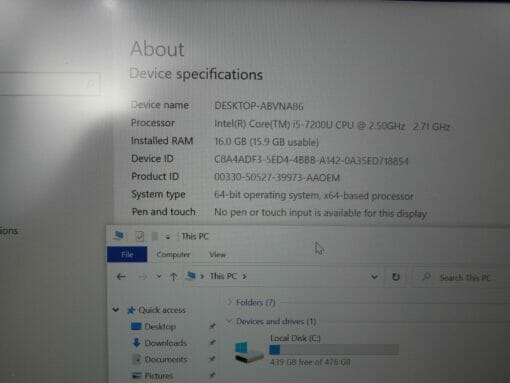Select the Local Disk (C:) drive icon
The width and height of the screenshot is (510, 383).
[248, 352]
